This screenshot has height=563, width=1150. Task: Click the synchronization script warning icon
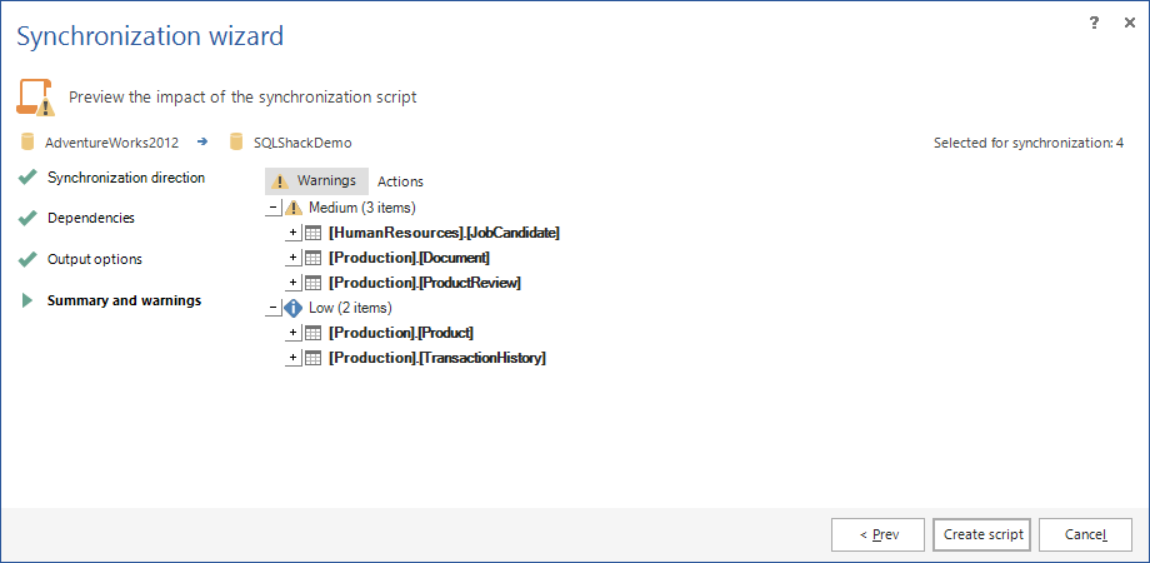point(35,97)
